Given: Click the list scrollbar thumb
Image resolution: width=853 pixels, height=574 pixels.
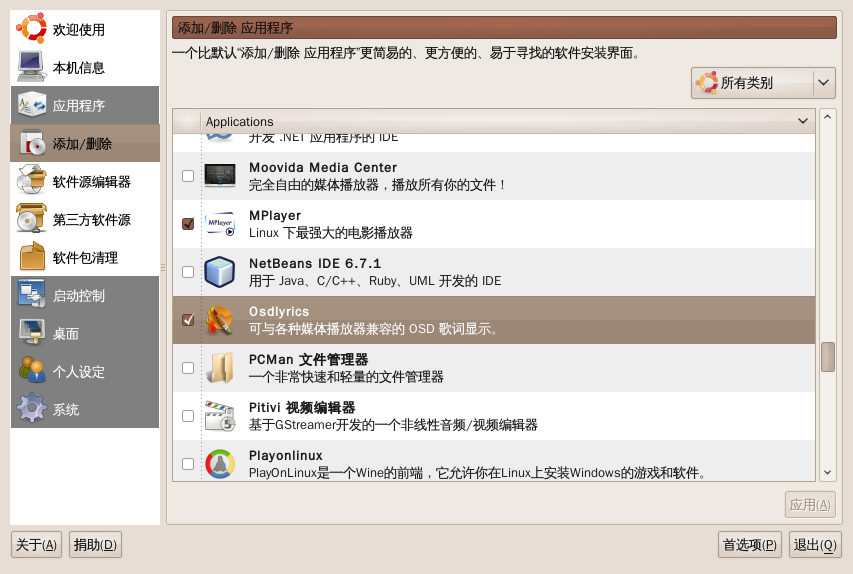Looking at the screenshot, I should pos(828,356).
